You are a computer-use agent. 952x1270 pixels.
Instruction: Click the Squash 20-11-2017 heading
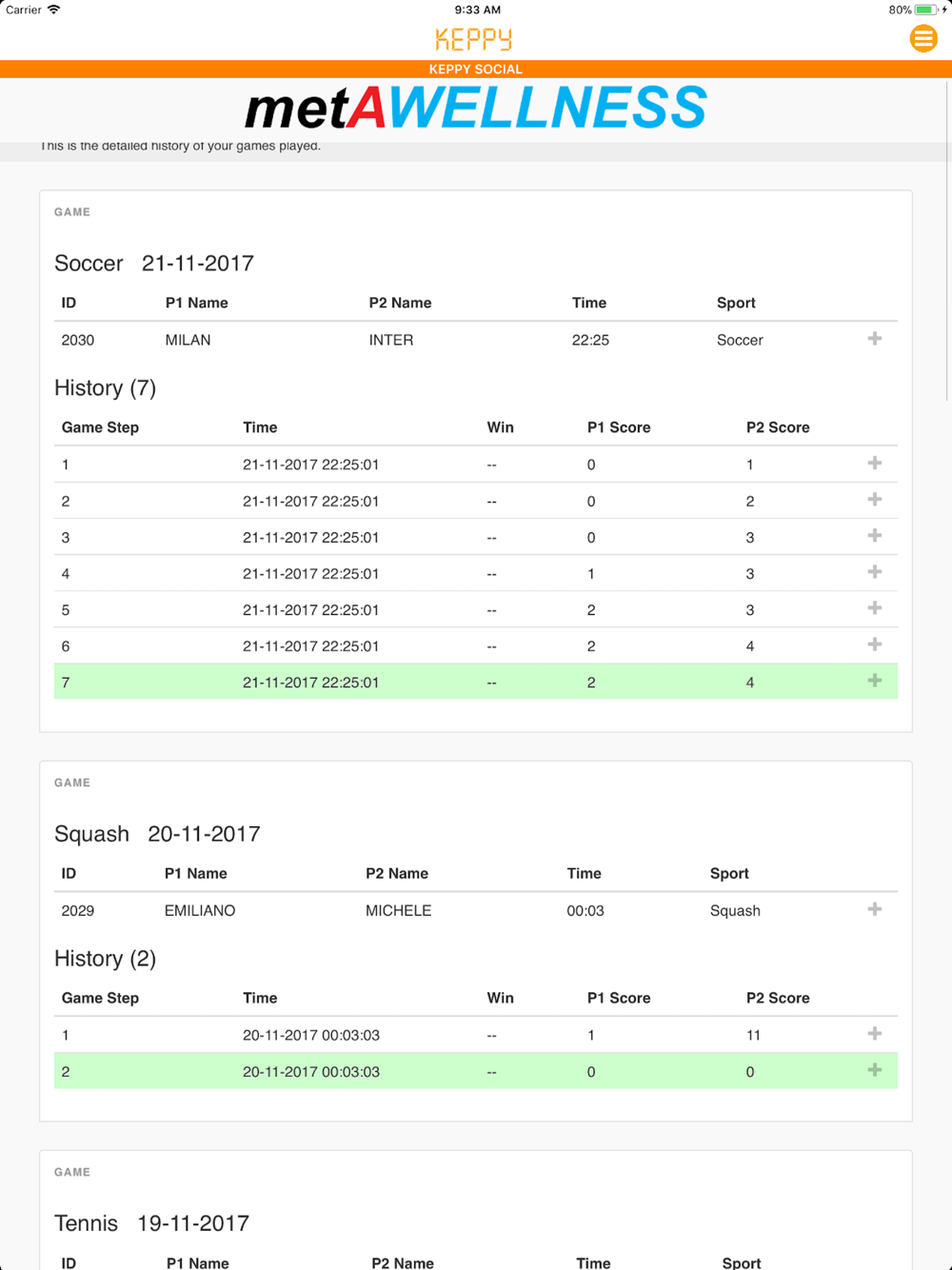tap(157, 834)
